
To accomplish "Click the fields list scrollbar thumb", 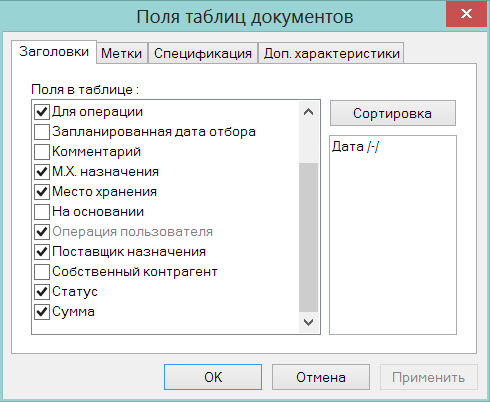I will coord(308,237).
